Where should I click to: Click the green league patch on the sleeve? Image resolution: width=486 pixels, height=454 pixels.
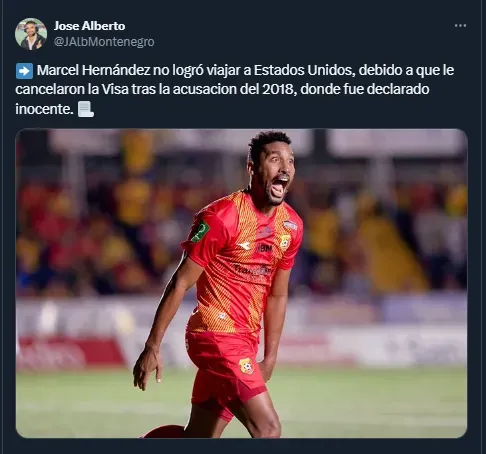pos(201,231)
